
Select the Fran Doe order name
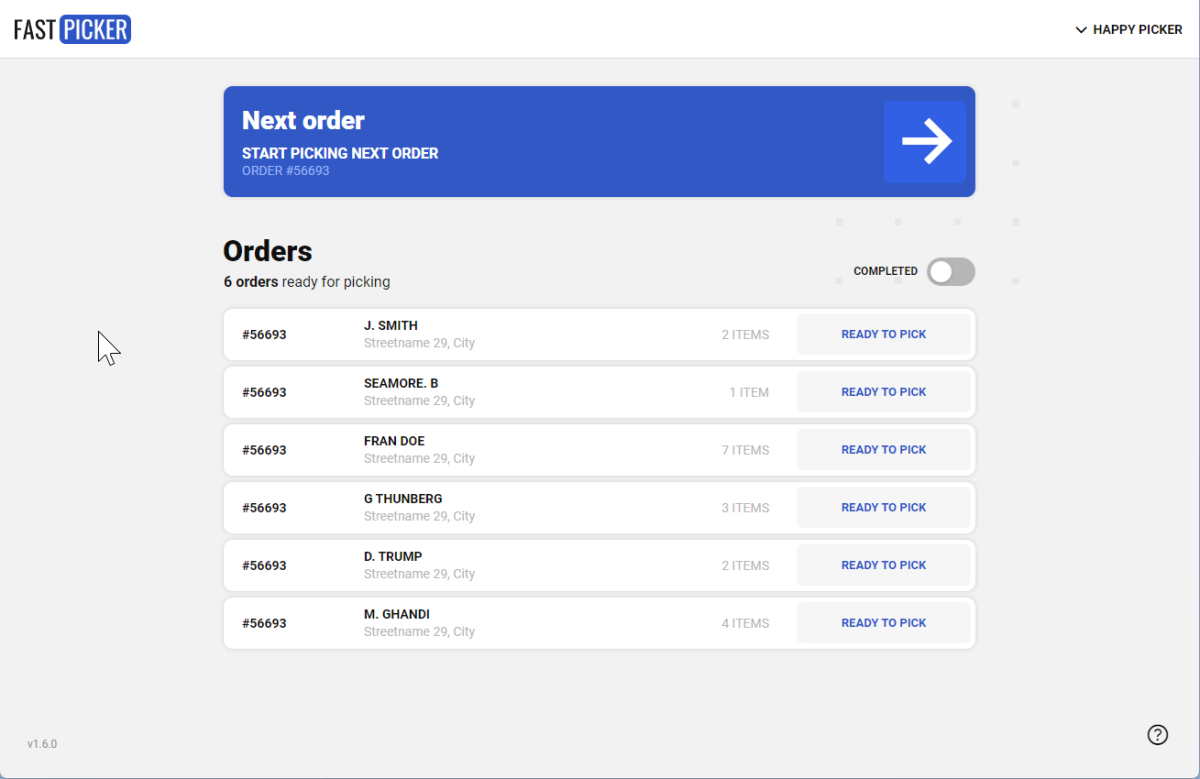tap(394, 441)
